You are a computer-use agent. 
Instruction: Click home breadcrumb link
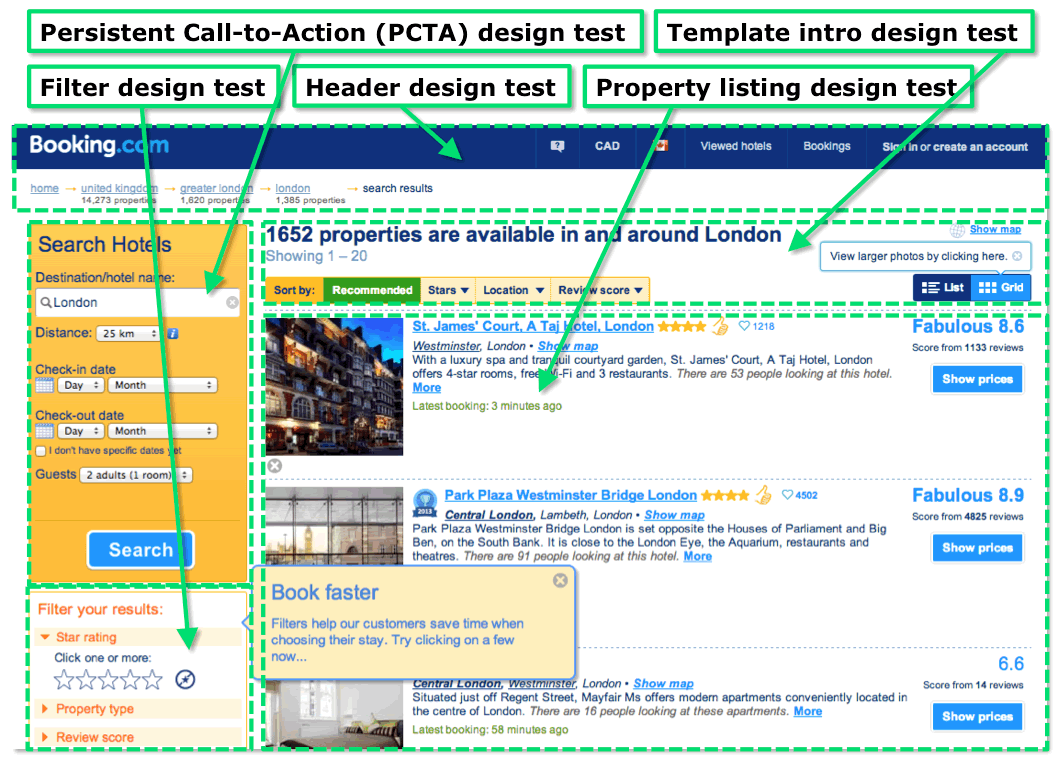[x=44, y=188]
